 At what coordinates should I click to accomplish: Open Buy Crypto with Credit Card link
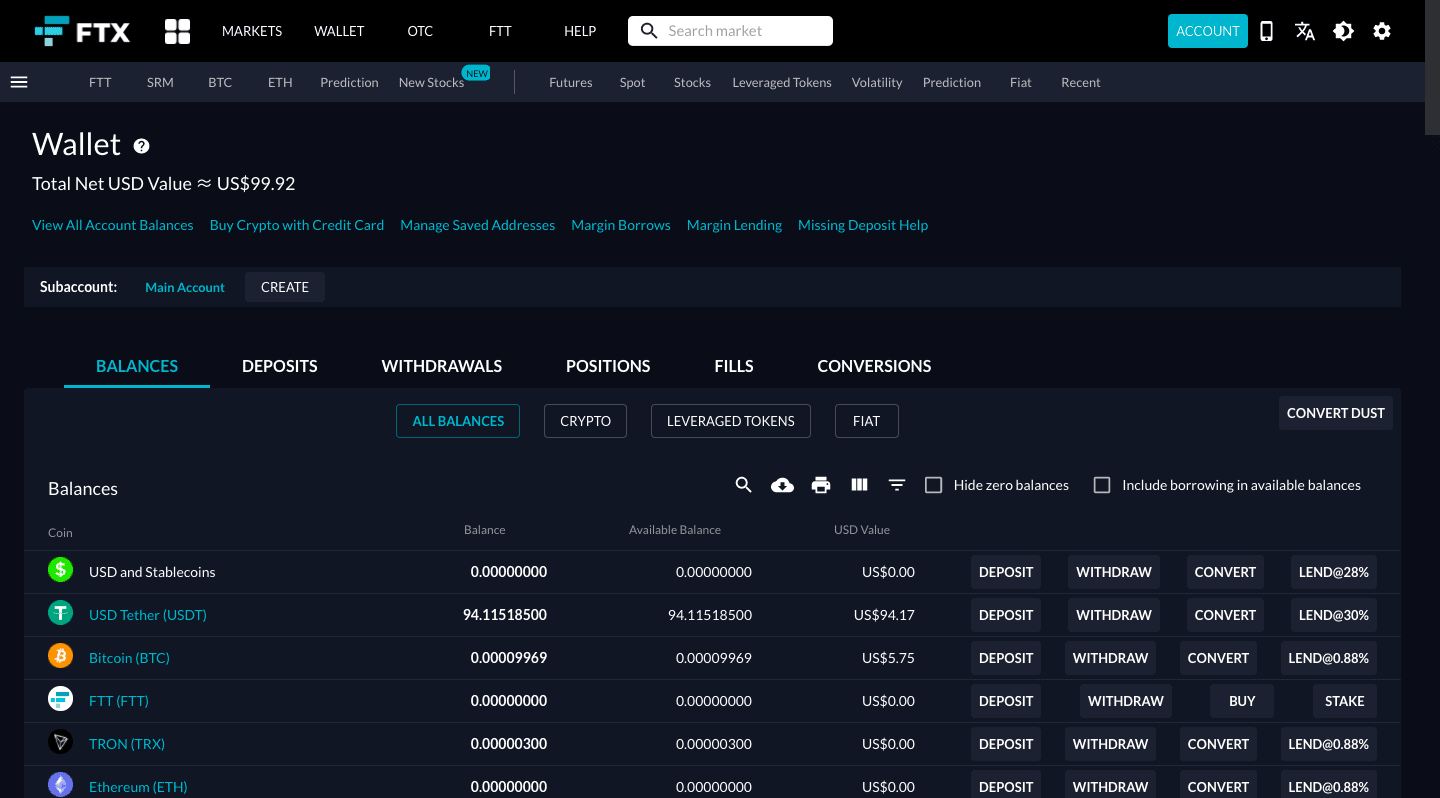(x=297, y=225)
